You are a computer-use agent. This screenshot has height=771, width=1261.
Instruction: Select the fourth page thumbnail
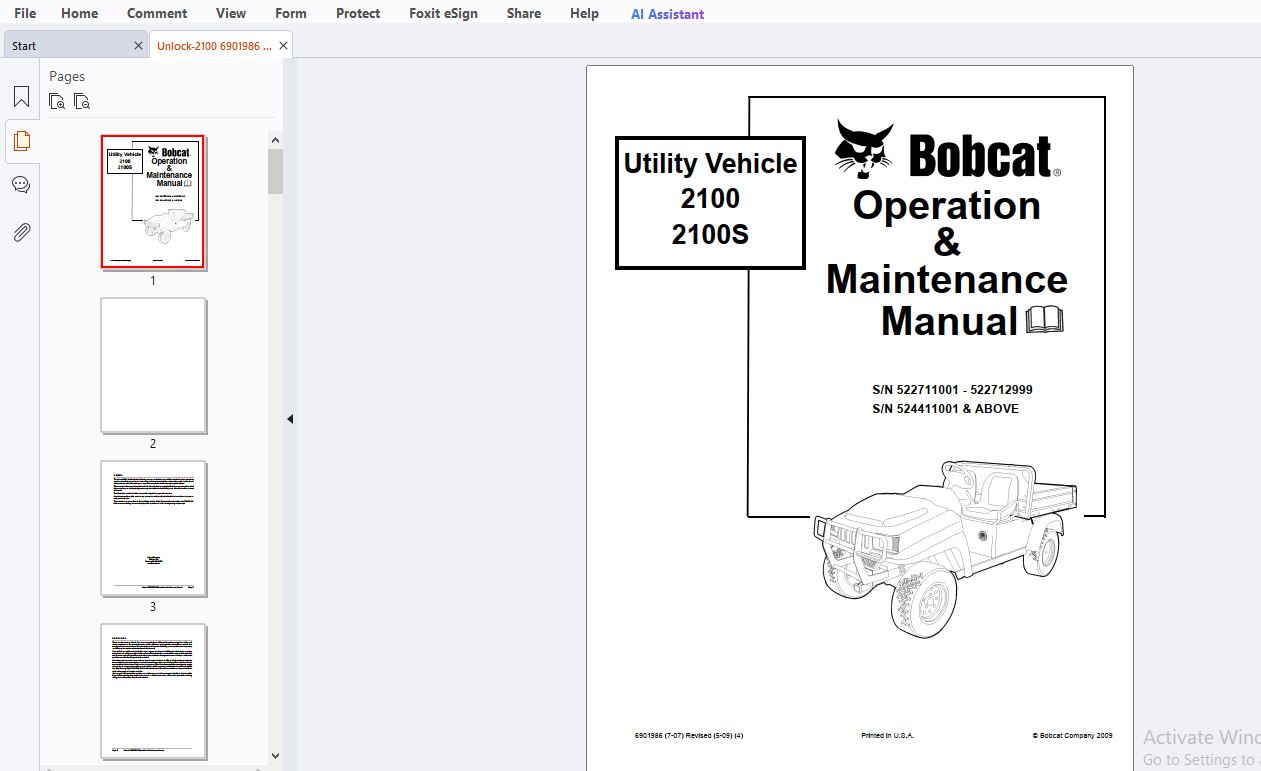[x=153, y=691]
